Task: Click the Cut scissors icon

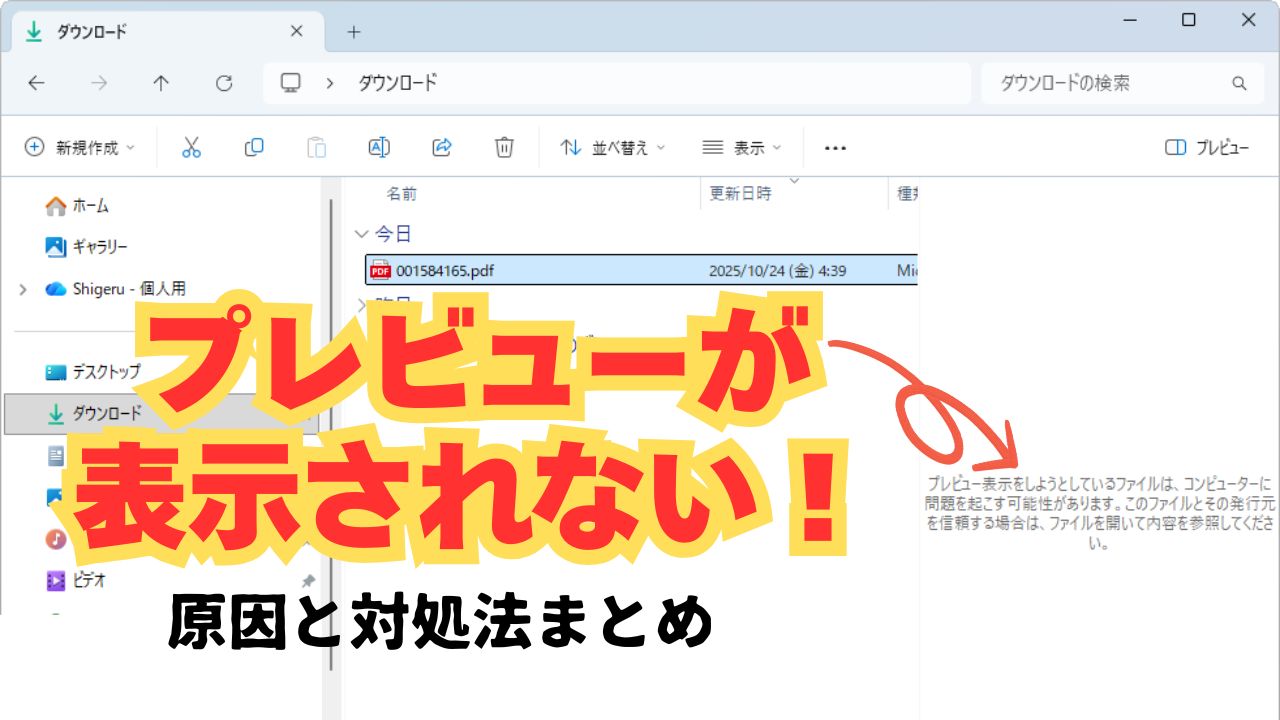Action: pyautogui.click(x=191, y=147)
